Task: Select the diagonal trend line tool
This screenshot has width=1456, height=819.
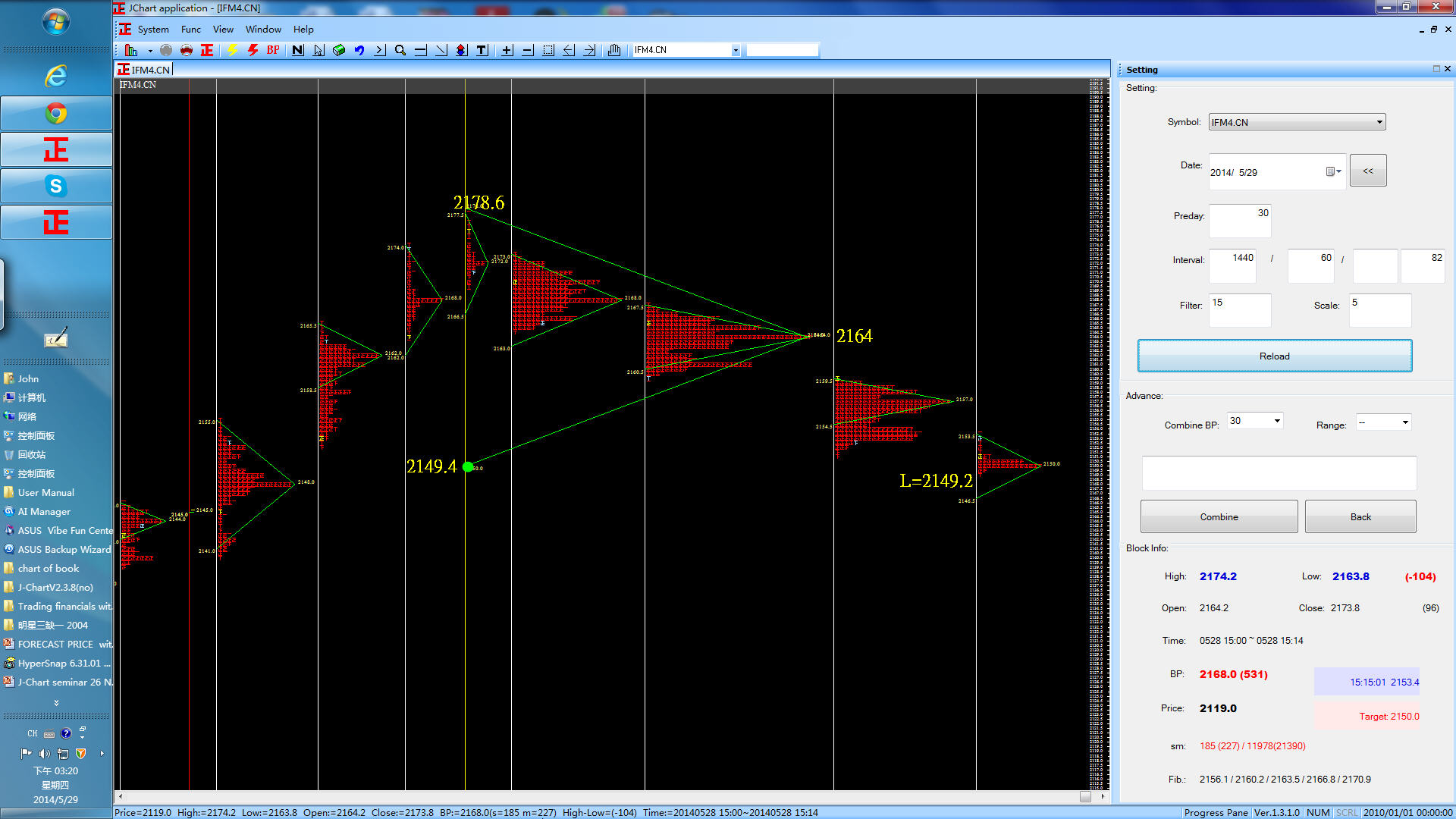Action: tap(441, 50)
